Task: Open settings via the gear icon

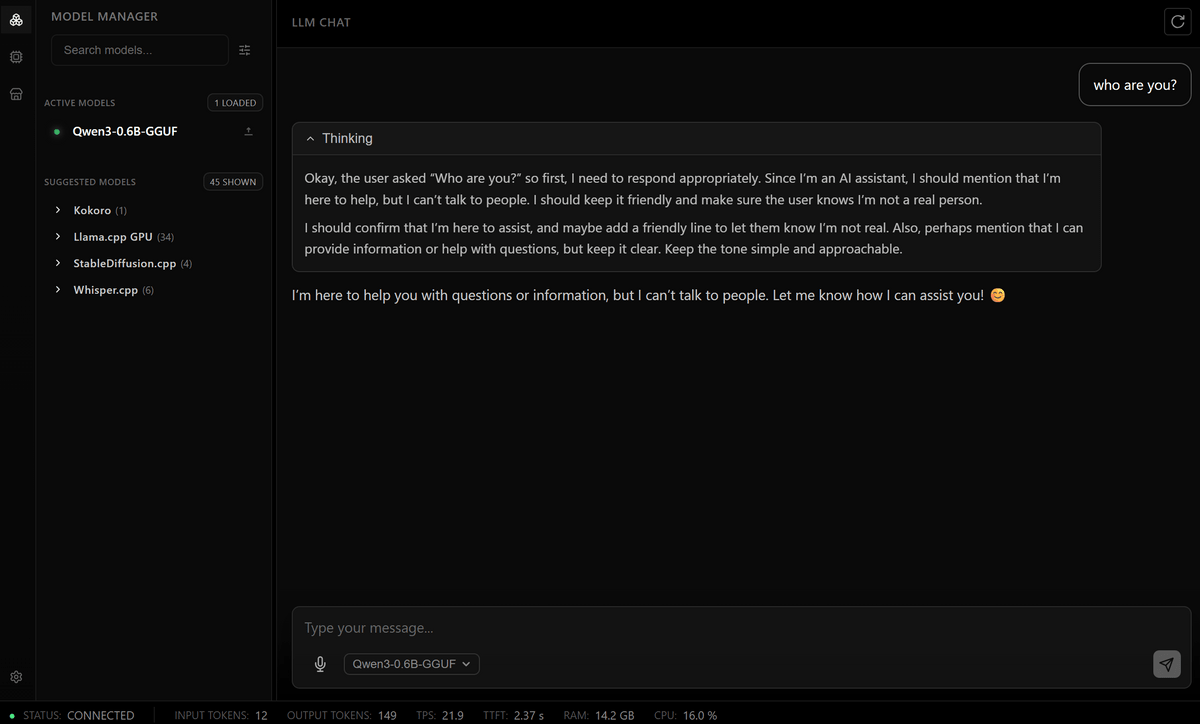Action: (x=16, y=677)
